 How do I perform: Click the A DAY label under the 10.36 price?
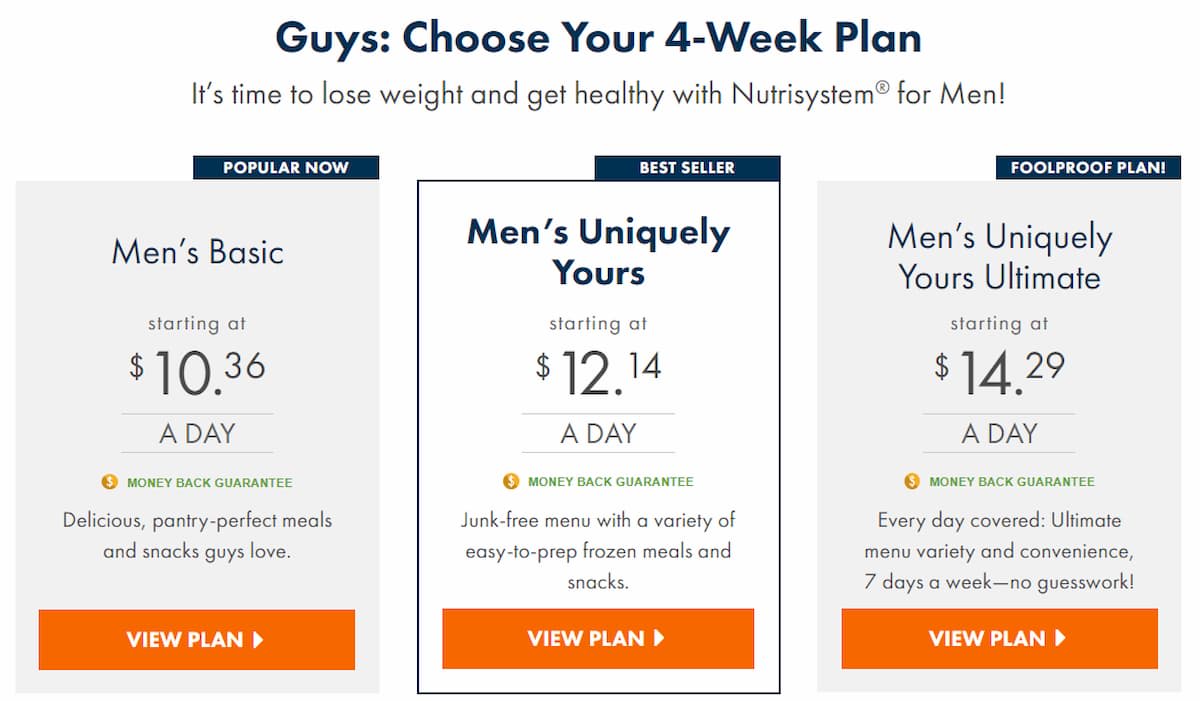[196, 432]
